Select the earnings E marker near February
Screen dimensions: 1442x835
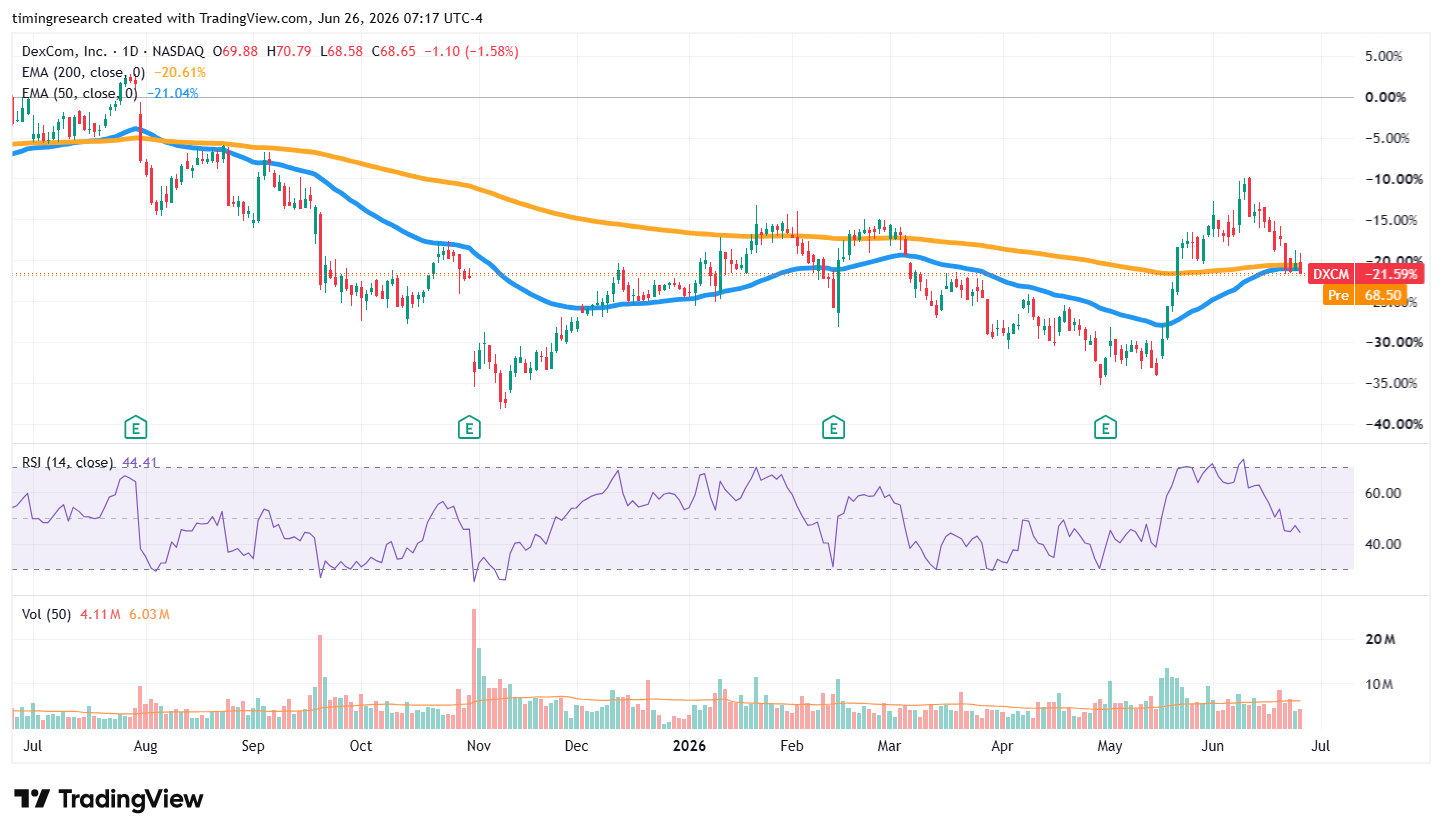pos(832,428)
